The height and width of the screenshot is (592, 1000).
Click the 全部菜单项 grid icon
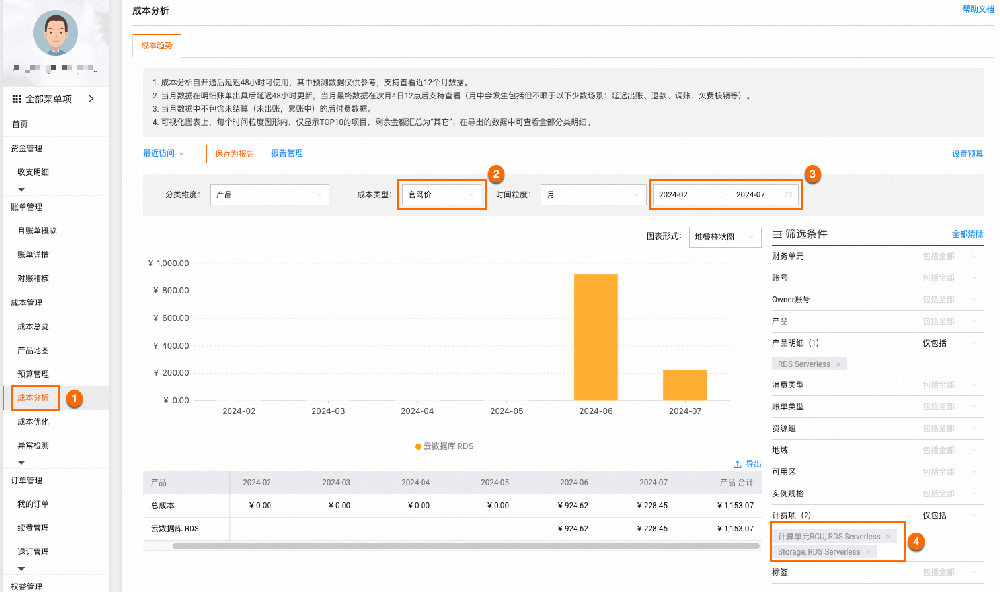point(16,99)
